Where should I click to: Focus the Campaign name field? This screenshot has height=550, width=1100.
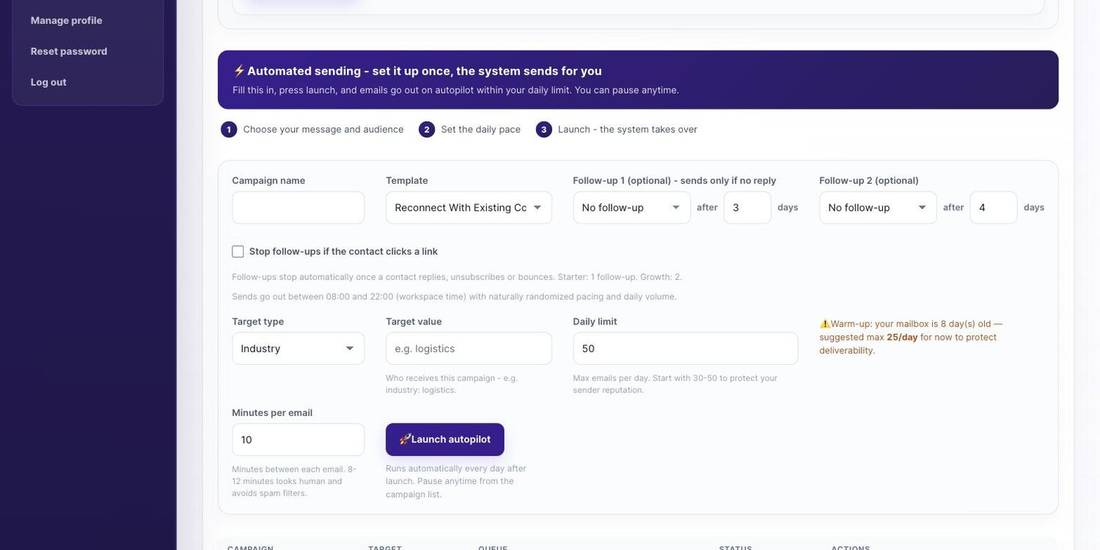[298, 208]
